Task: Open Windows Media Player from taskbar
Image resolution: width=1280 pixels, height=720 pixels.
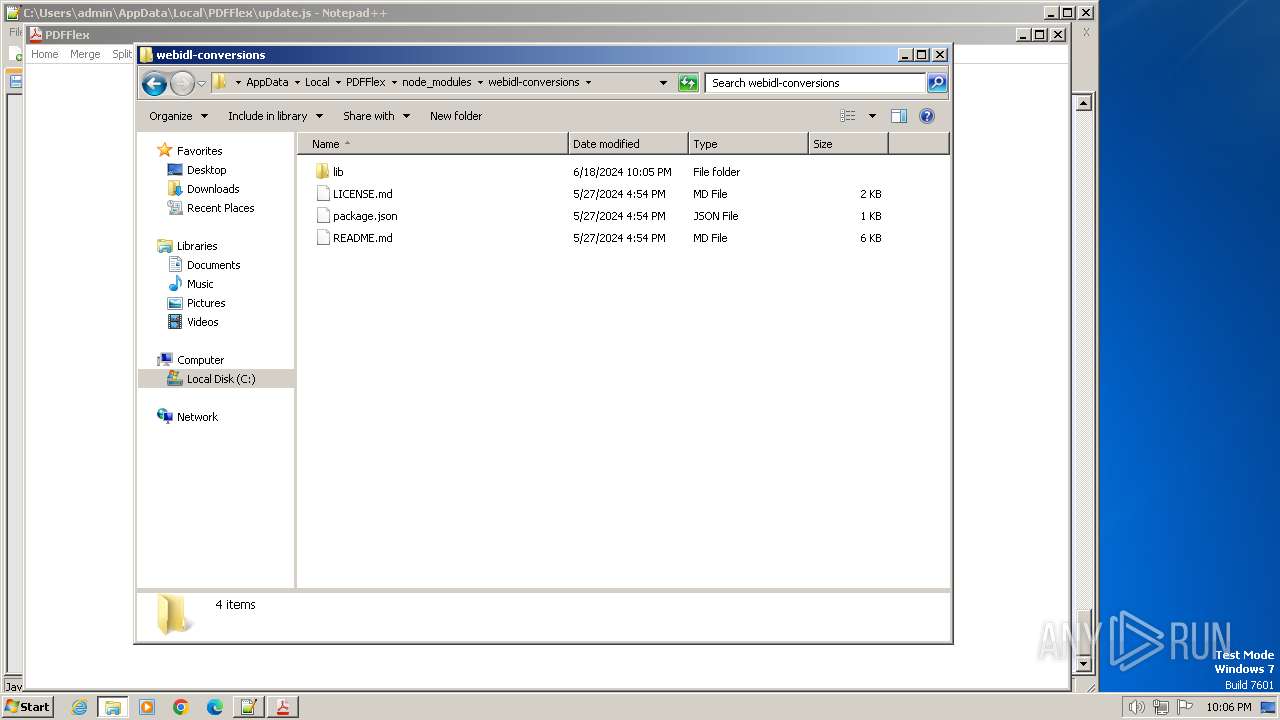Action: coord(147,707)
